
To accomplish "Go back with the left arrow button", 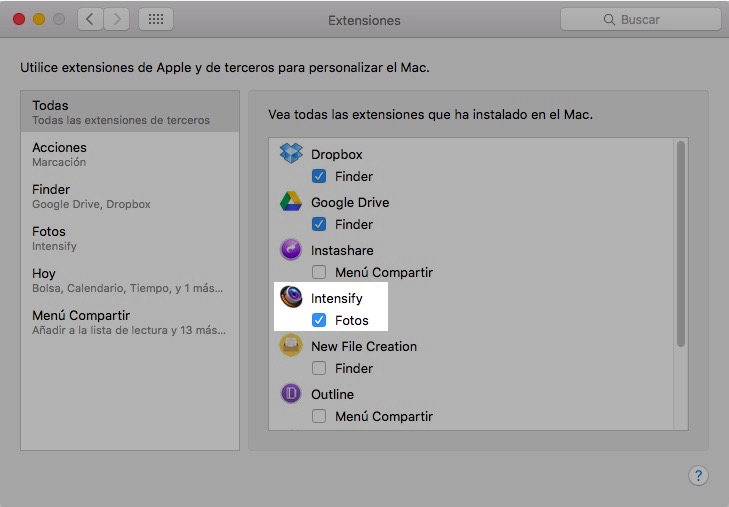I will (90, 20).
